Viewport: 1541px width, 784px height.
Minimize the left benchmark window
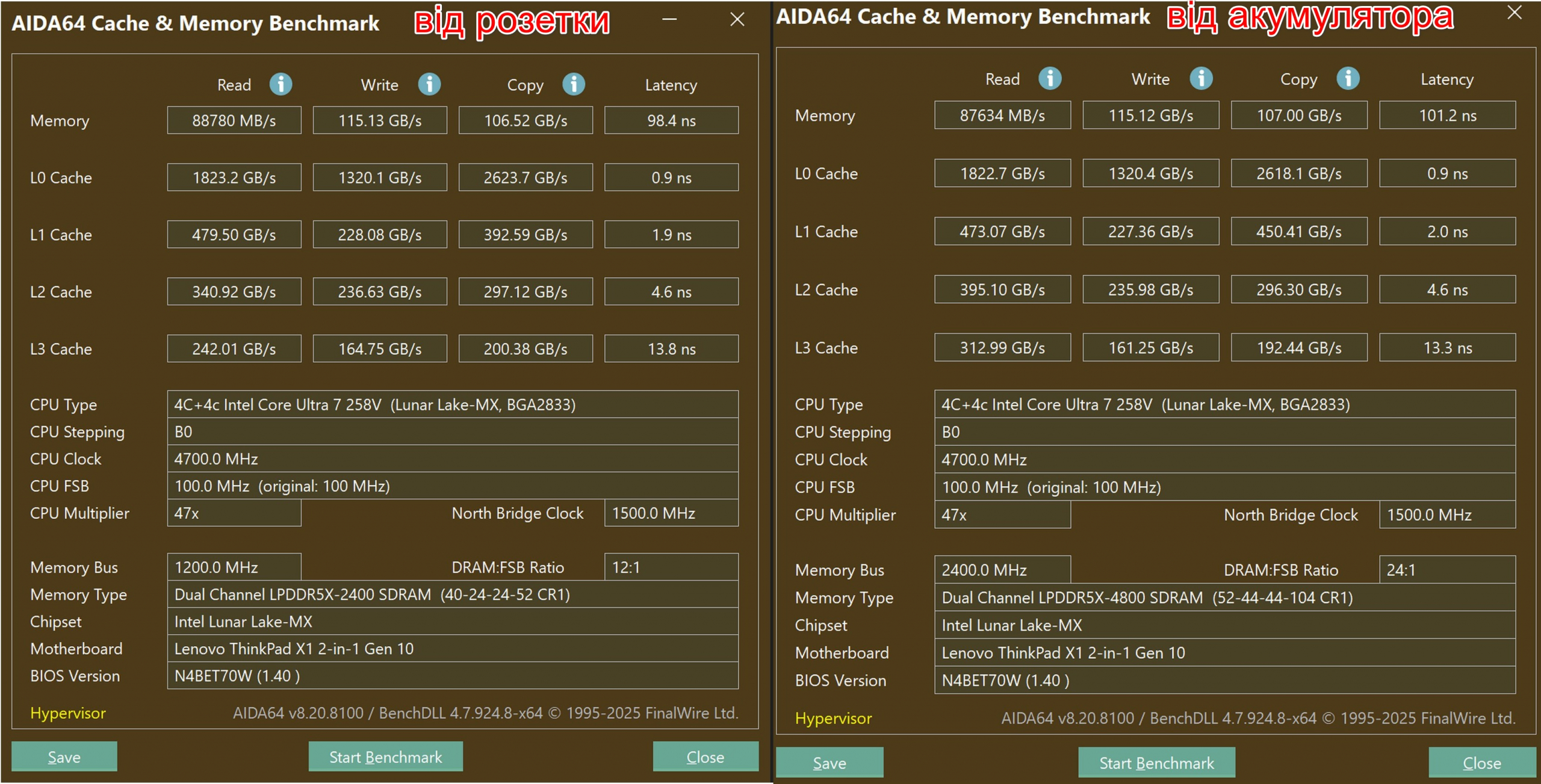669,20
